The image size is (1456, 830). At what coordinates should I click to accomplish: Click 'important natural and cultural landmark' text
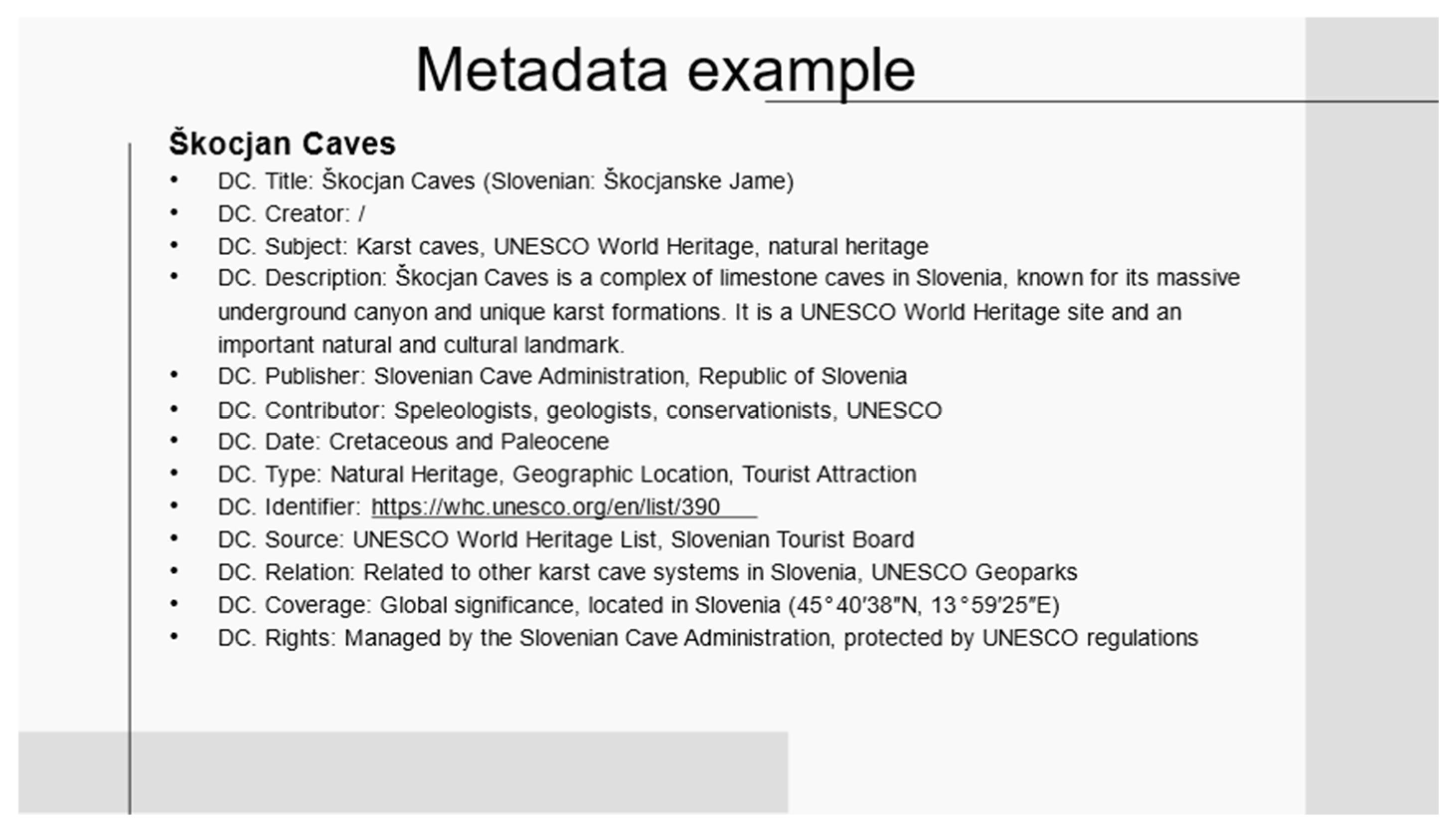(x=421, y=345)
